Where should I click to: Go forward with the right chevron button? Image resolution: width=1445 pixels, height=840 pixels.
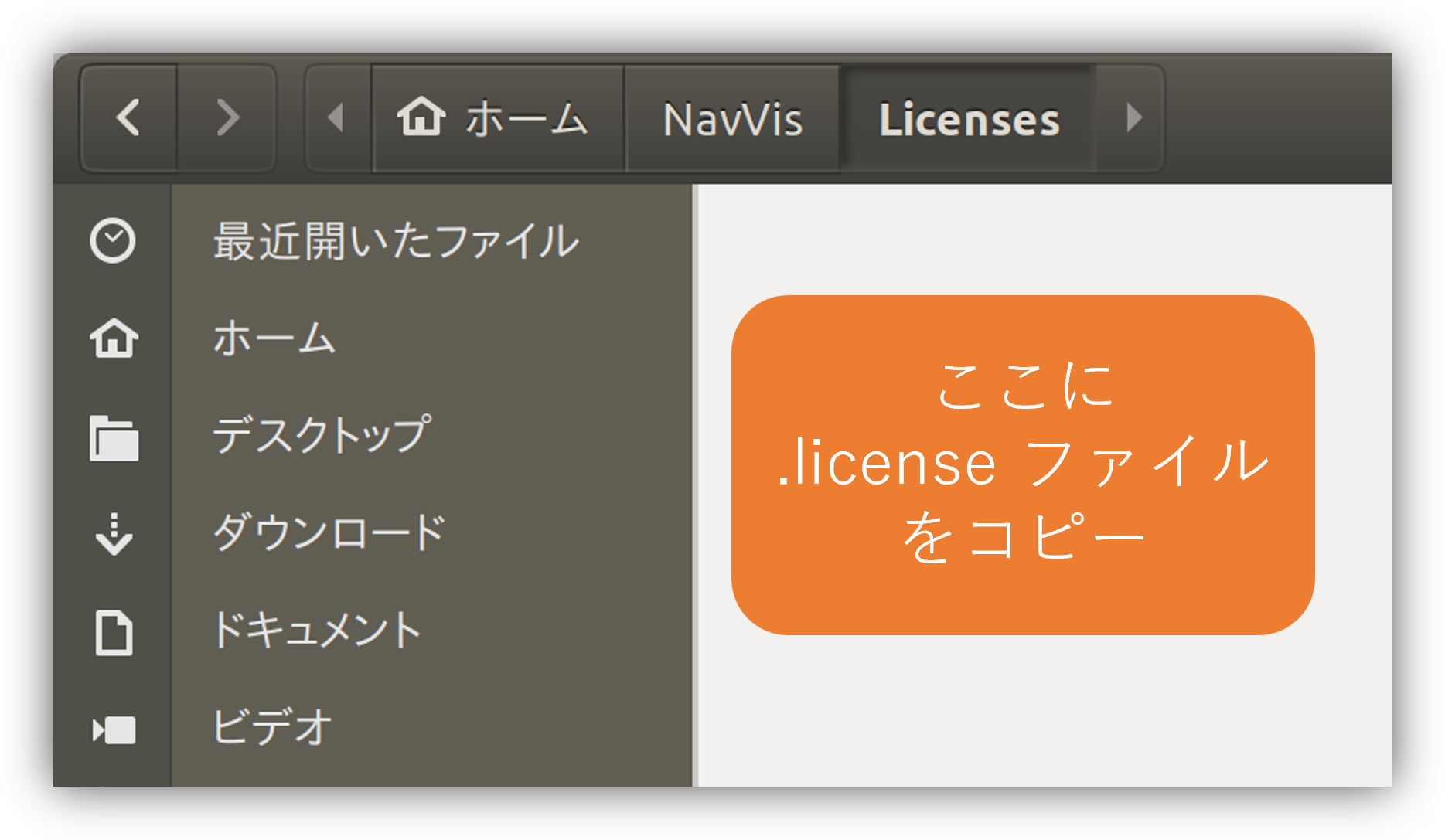pyautogui.click(x=227, y=118)
